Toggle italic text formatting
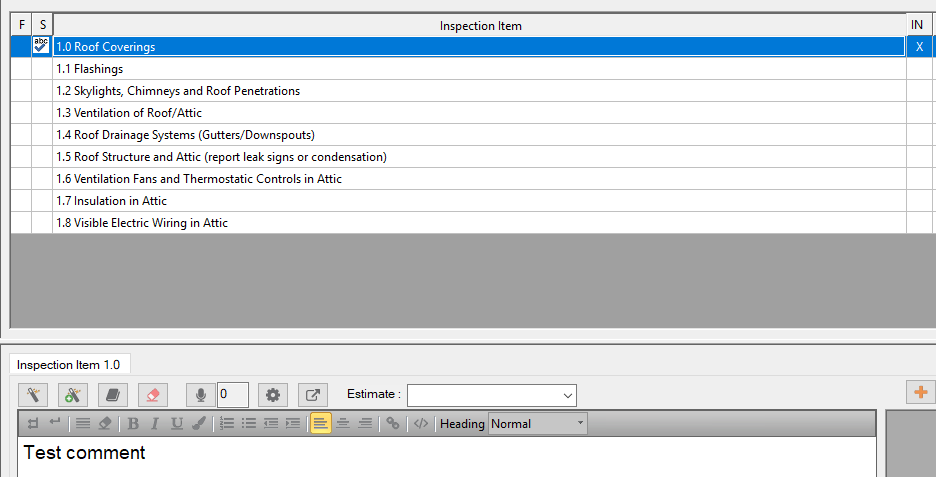This screenshot has height=477, width=936. [x=155, y=424]
